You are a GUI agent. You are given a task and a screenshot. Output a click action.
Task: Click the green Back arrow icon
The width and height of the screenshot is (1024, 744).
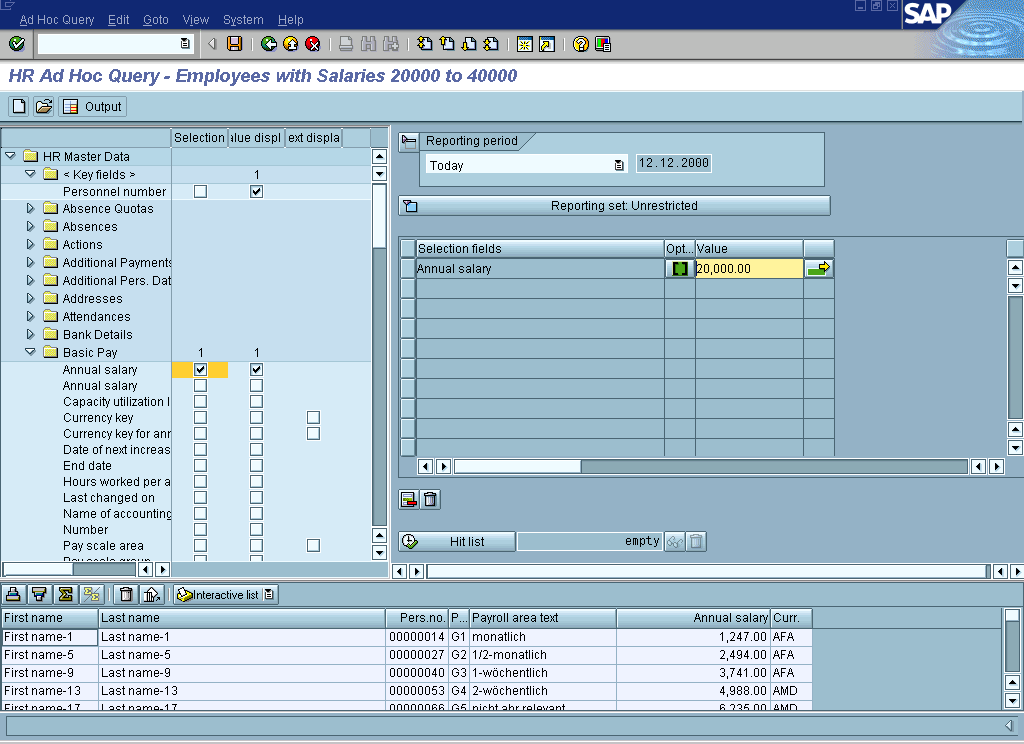268,44
